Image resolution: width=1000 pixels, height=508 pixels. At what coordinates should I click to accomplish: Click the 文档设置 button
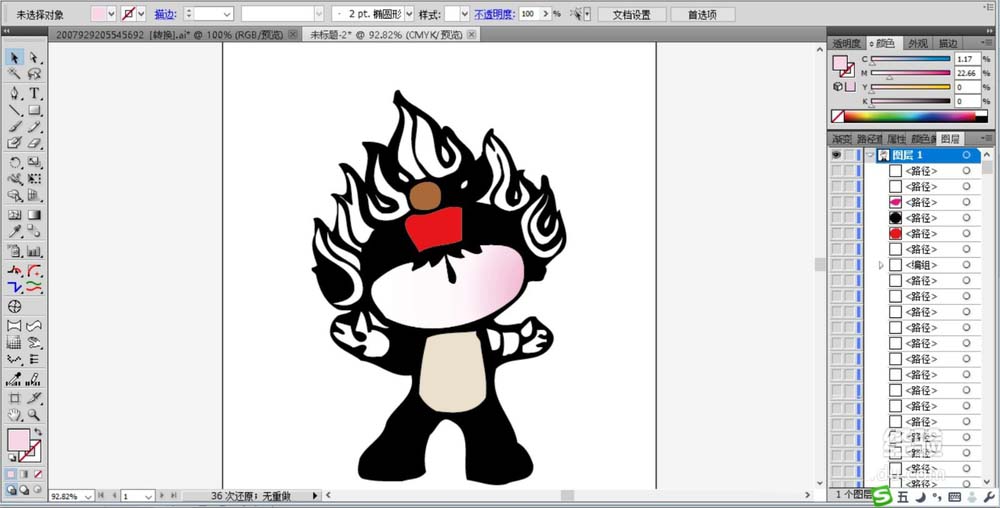631,14
